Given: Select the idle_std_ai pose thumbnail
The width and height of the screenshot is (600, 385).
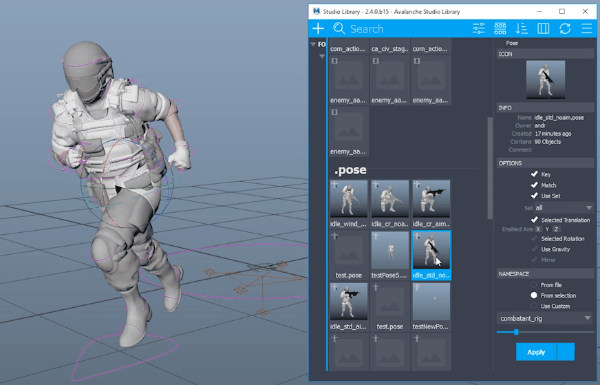Looking at the screenshot, I should coord(349,302).
